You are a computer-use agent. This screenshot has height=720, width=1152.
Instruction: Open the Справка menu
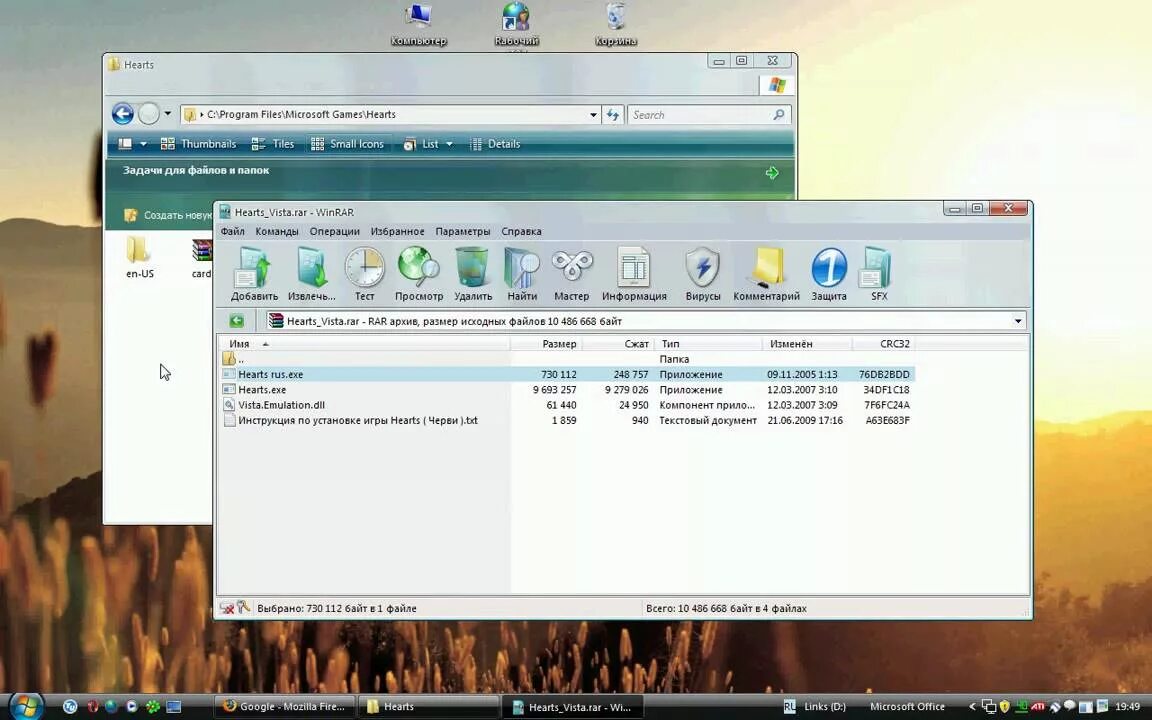click(522, 231)
